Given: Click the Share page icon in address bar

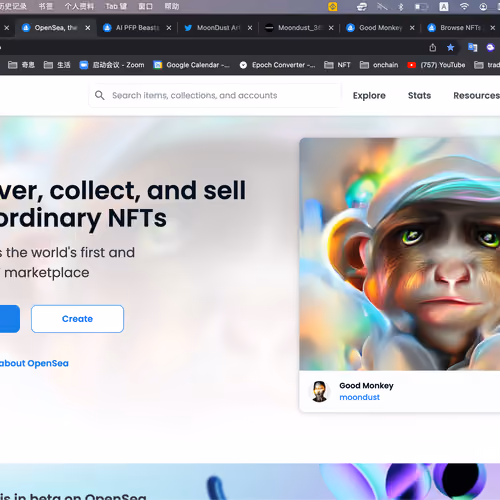Looking at the screenshot, I should click(432, 48).
